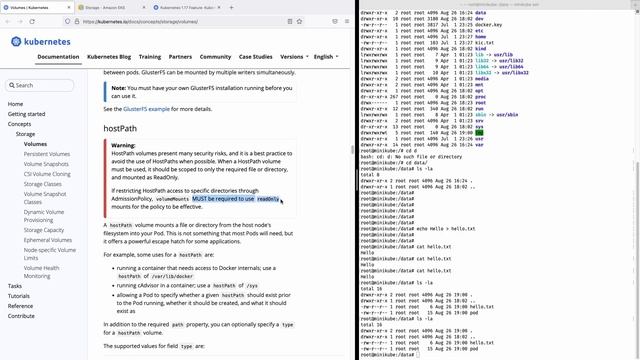This screenshot has height=360, width=640.
Task: Expand the Versions dropdown
Action: 294,57
